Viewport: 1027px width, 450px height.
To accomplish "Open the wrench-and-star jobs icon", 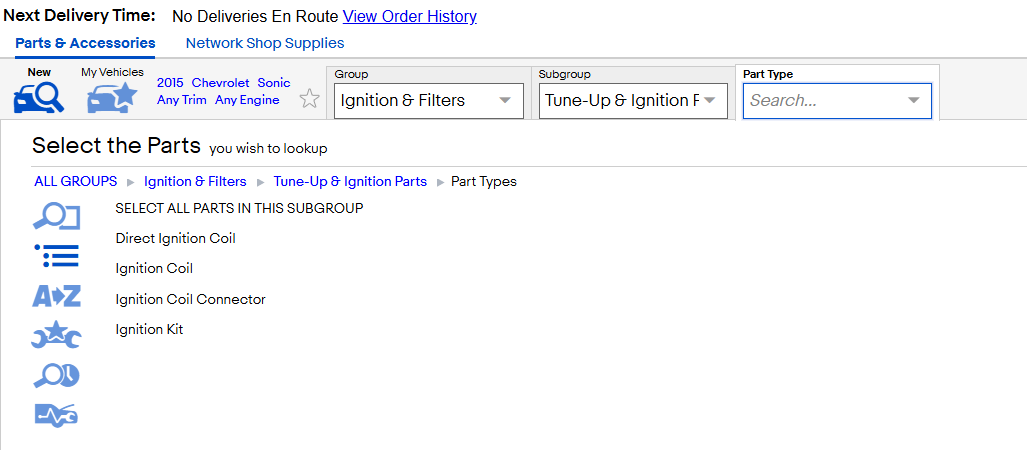I will (56, 335).
